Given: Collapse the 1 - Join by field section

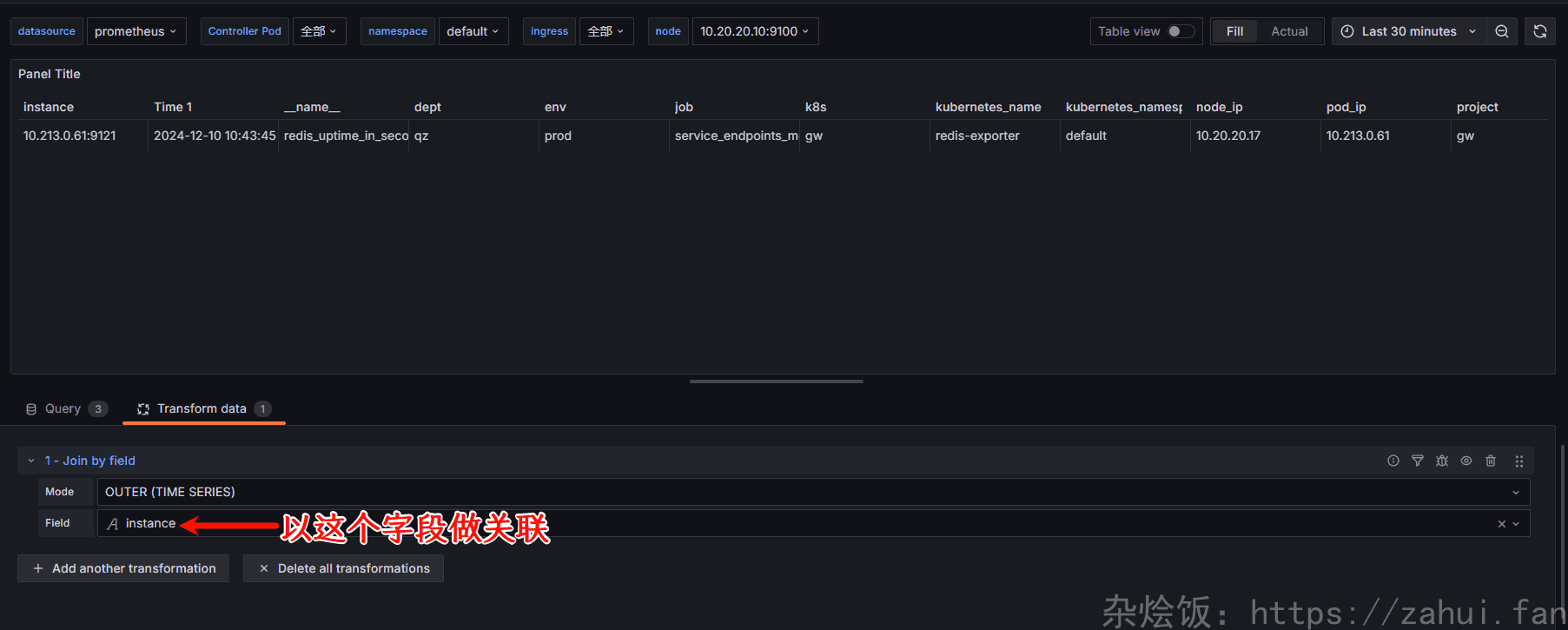Looking at the screenshot, I should coord(31,461).
